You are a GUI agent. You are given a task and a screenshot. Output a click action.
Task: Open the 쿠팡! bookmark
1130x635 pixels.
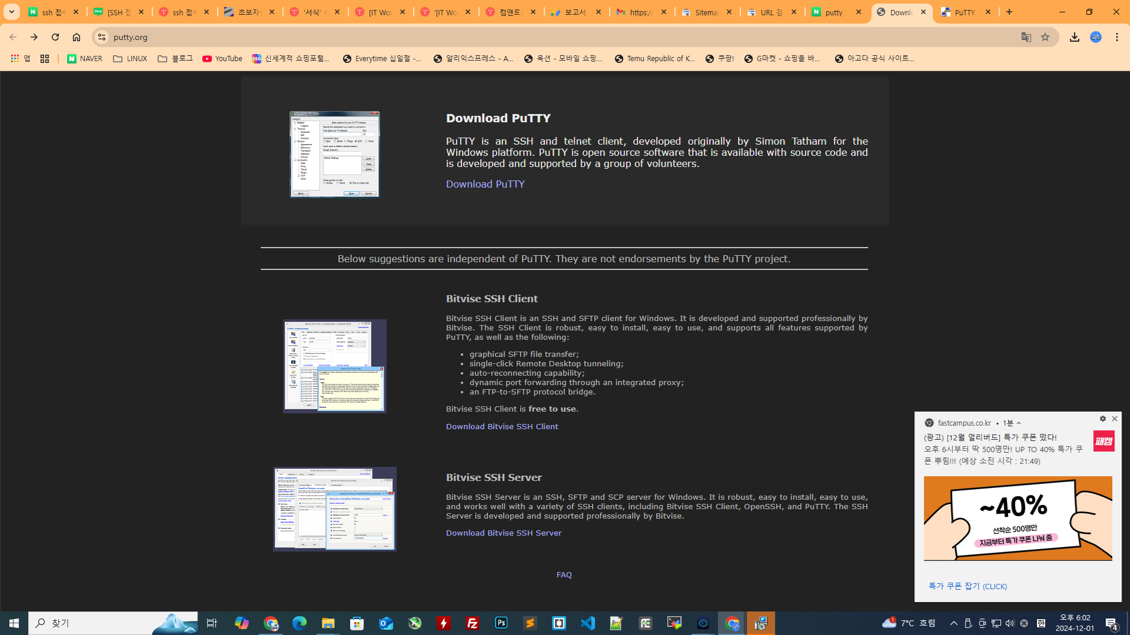[719, 58]
